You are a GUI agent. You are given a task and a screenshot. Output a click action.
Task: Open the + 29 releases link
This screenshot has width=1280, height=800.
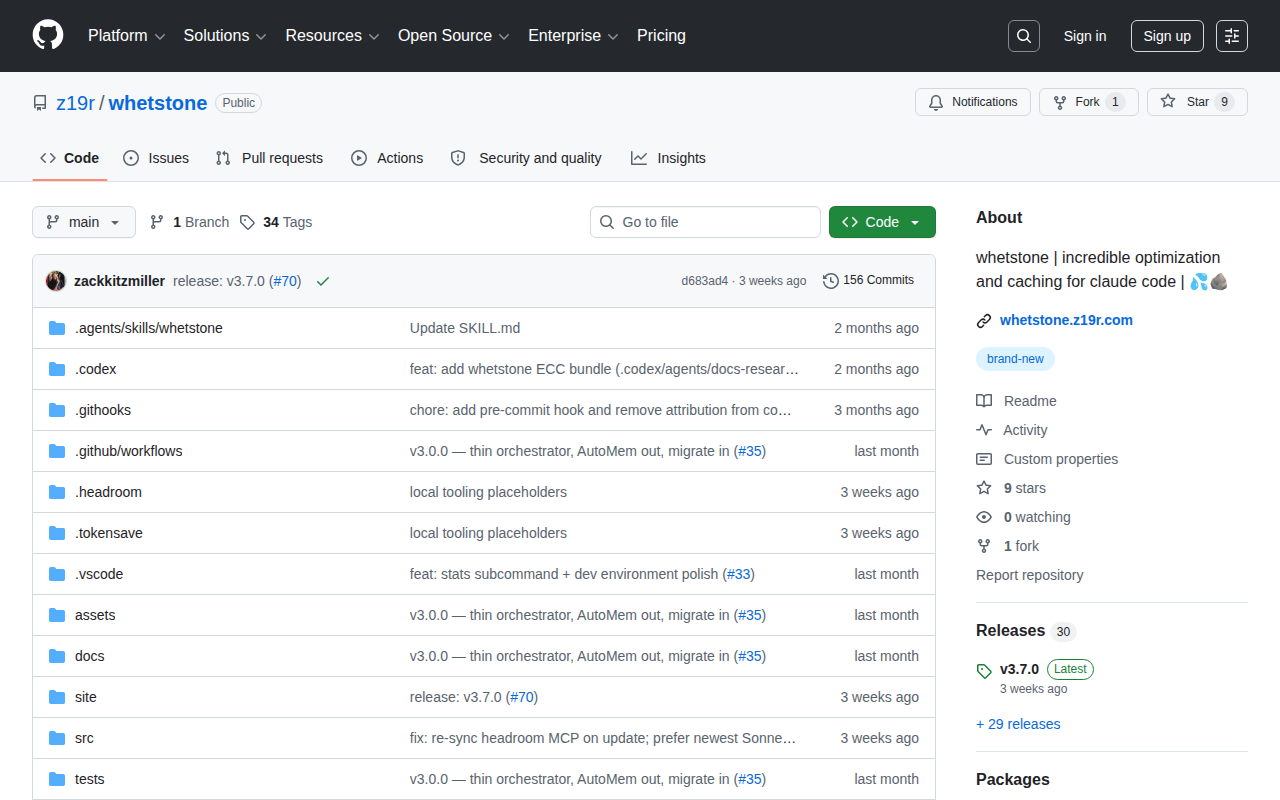tap(1018, 724)
